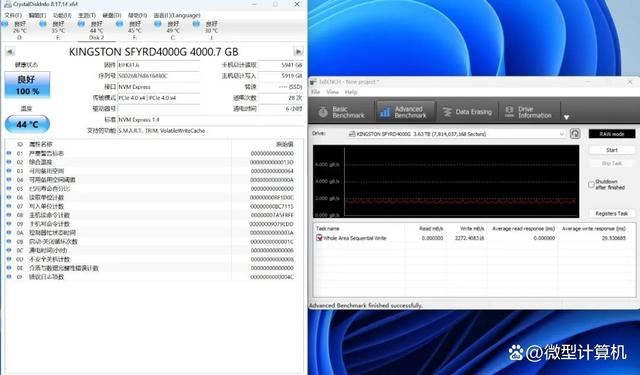This screenshot has height=375, width=640.
Task: Click the 44 °C temperature button
Action: pos(27,124)
